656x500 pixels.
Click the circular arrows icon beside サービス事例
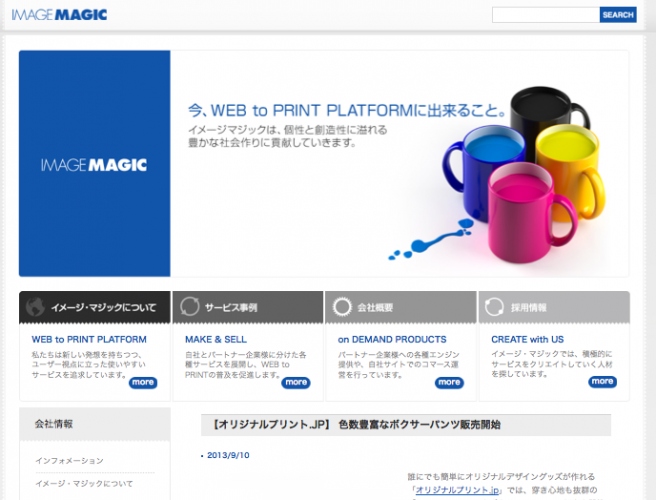click(190, 307)
